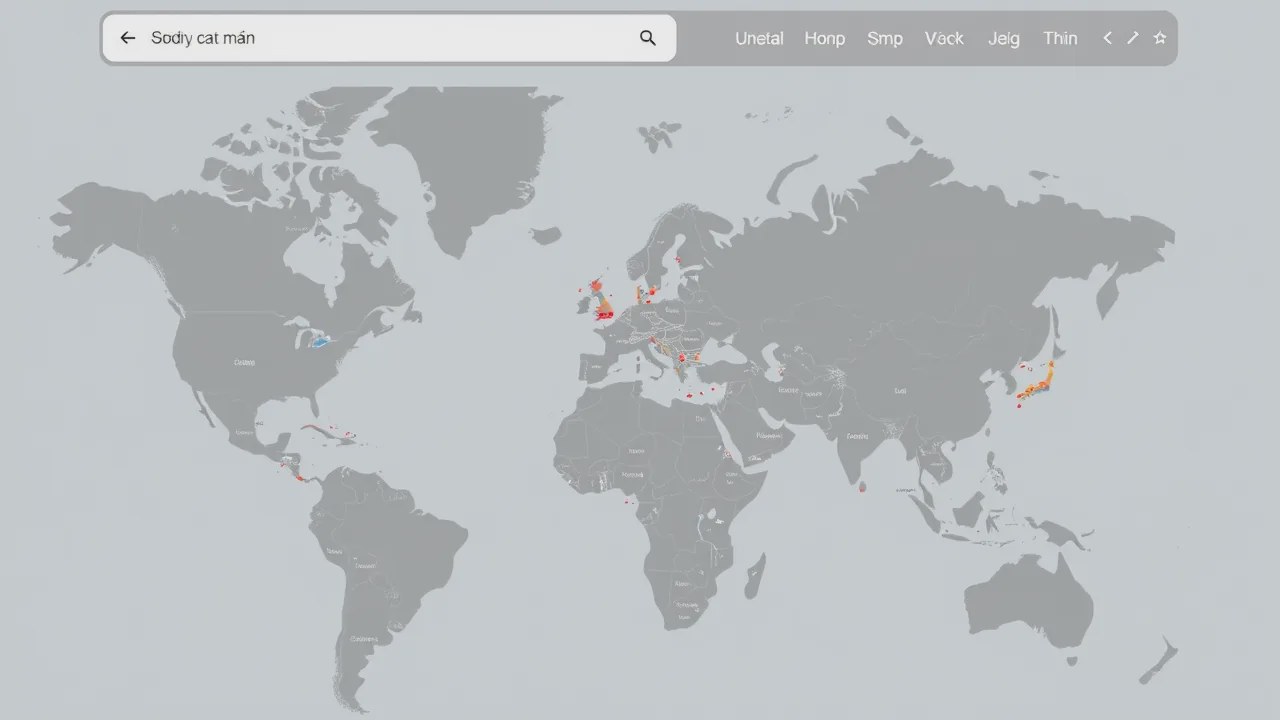Open the Vack tab
This screenshot has height=720, width=1280.
[944, 38]
